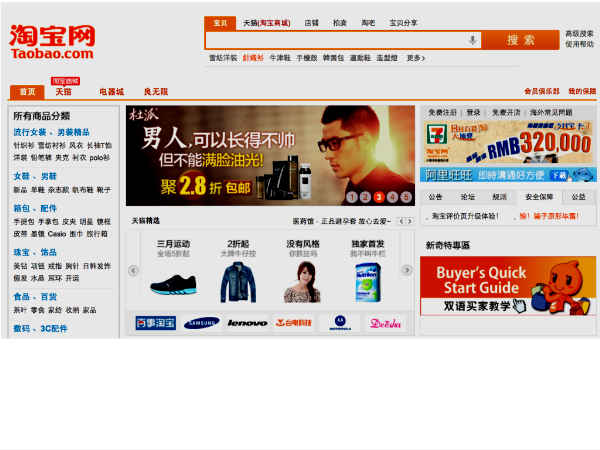600x450 pixels.
Task: Open the 免费注册 register link
Action: 442,112
